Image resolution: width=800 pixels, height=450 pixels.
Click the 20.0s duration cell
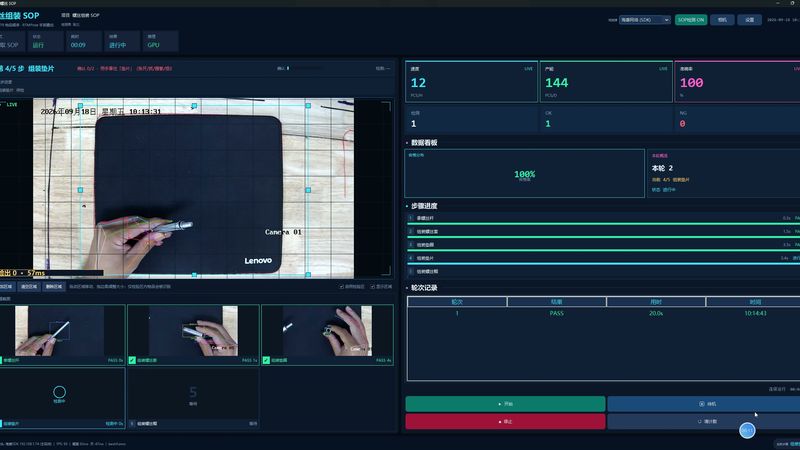[656, 313]
